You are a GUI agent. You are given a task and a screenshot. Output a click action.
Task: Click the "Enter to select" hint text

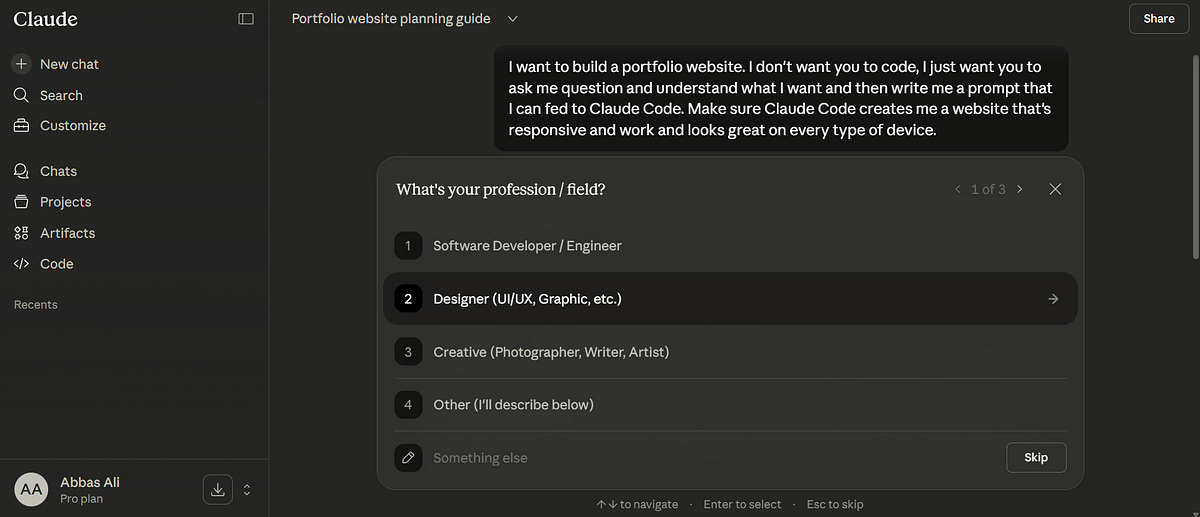743,505
